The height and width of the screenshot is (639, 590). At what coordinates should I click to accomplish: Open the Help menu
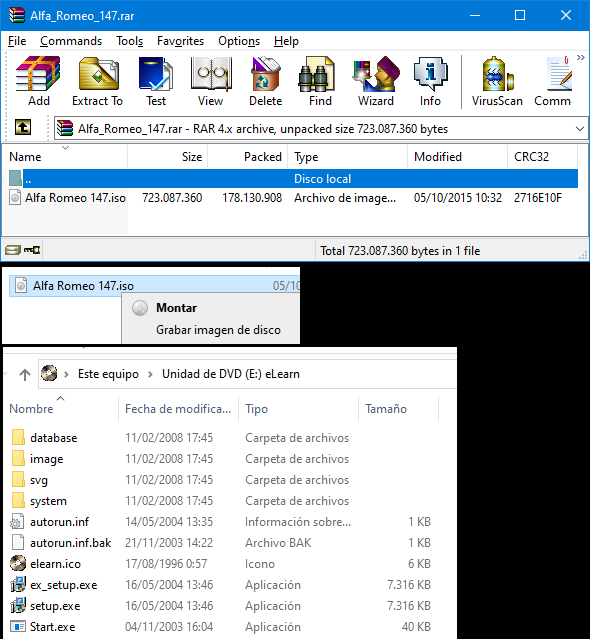point(286,41)
